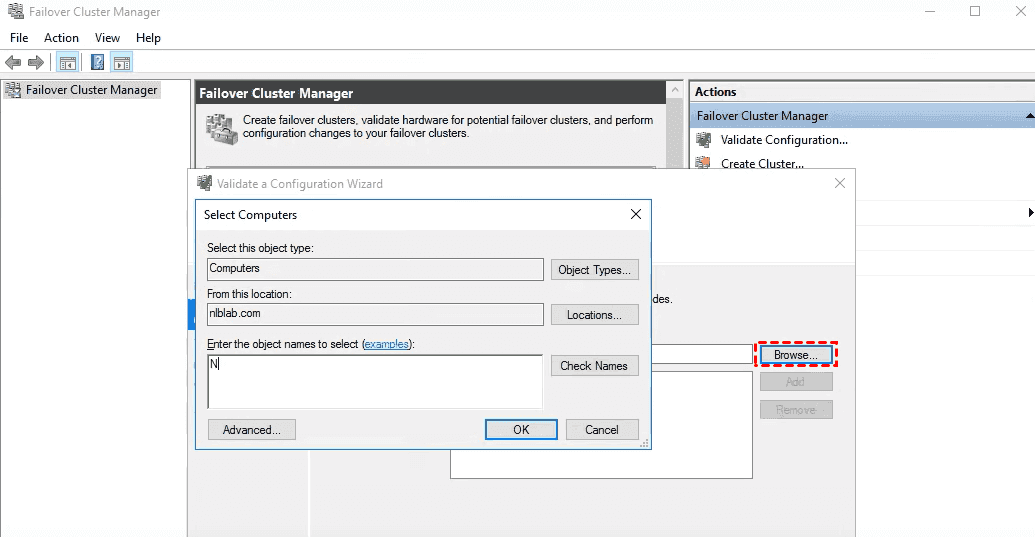Click the Forward arrow in the toolbar
The height and width of the screenshot is (537, 1035).
coord(36,63)
